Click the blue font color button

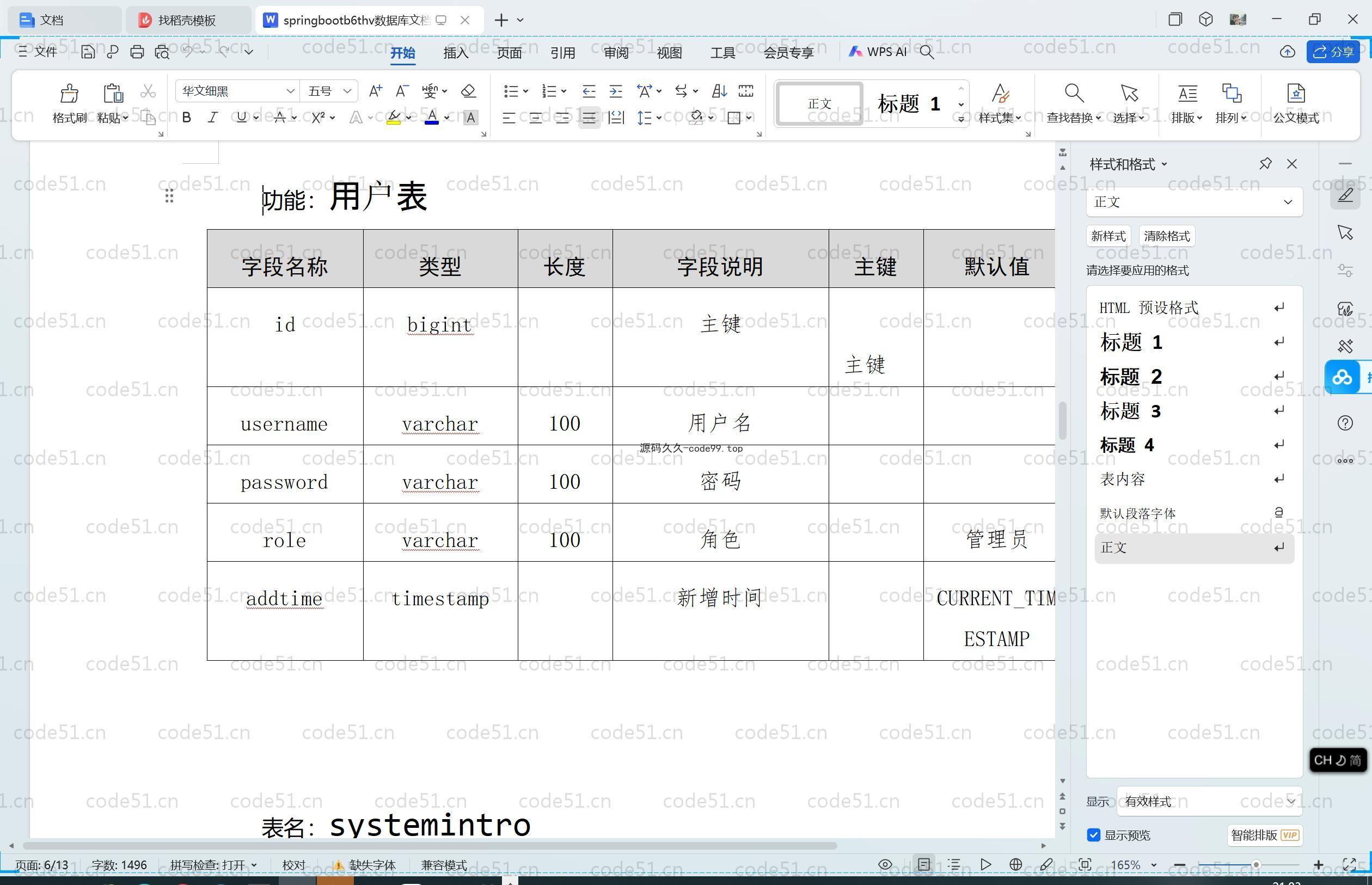432,118
